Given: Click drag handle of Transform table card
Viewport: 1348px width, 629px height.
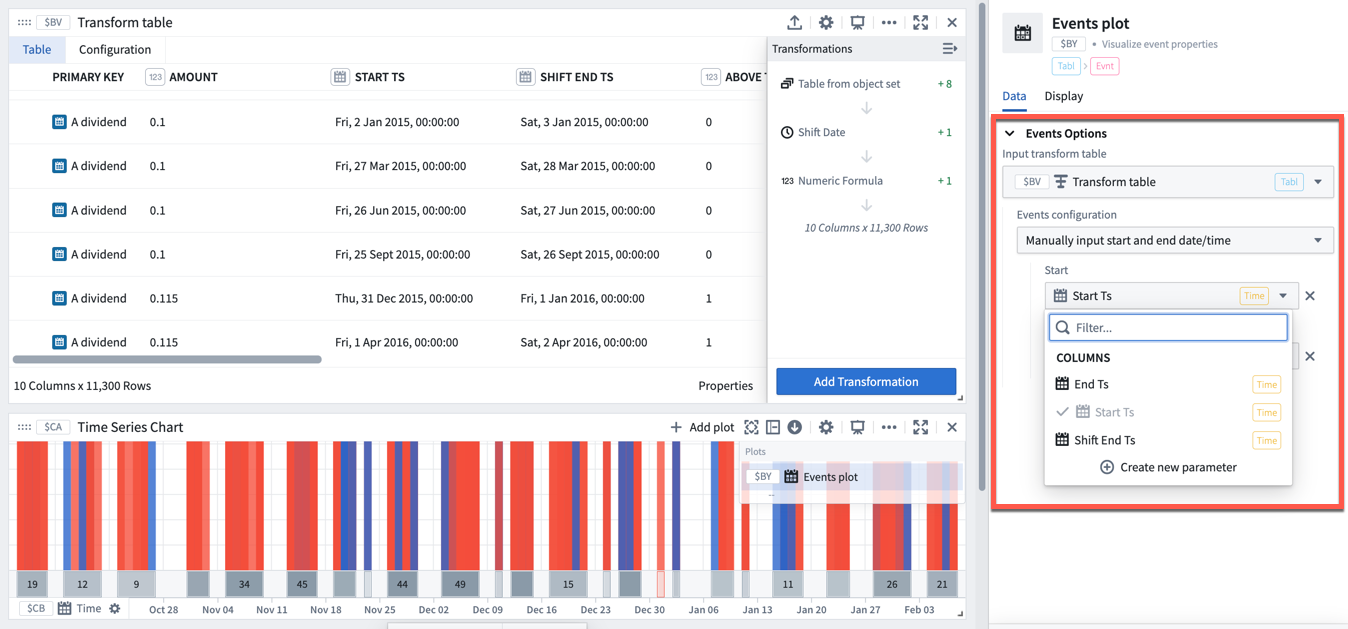Looking at the screenshot, I should pyautogui.click(x=24, y=22).
